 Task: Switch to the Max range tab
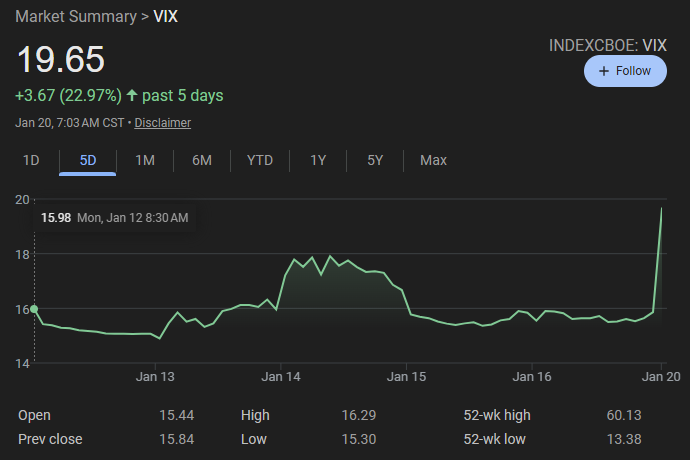[433, 160]
